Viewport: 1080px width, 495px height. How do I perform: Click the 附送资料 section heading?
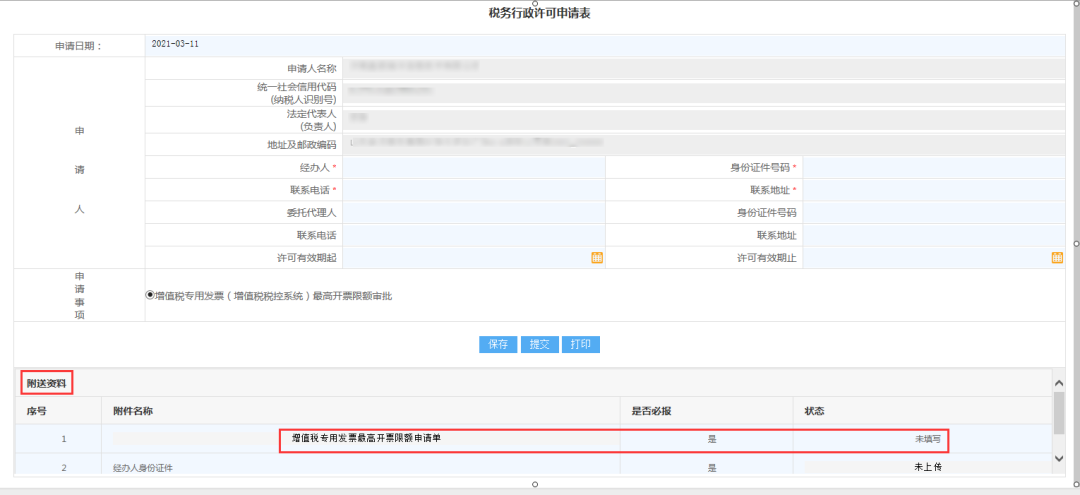(47, 382)
